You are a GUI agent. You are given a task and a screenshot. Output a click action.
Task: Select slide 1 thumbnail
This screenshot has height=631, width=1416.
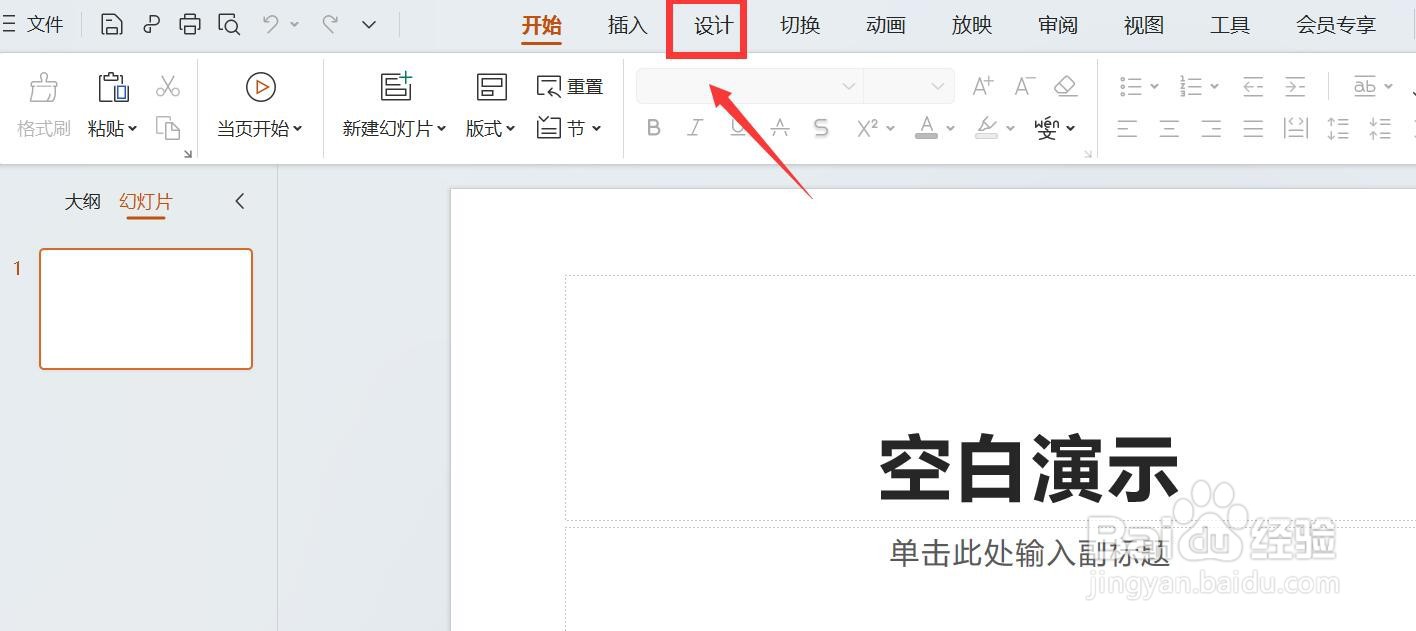click(x=146, y=309)
